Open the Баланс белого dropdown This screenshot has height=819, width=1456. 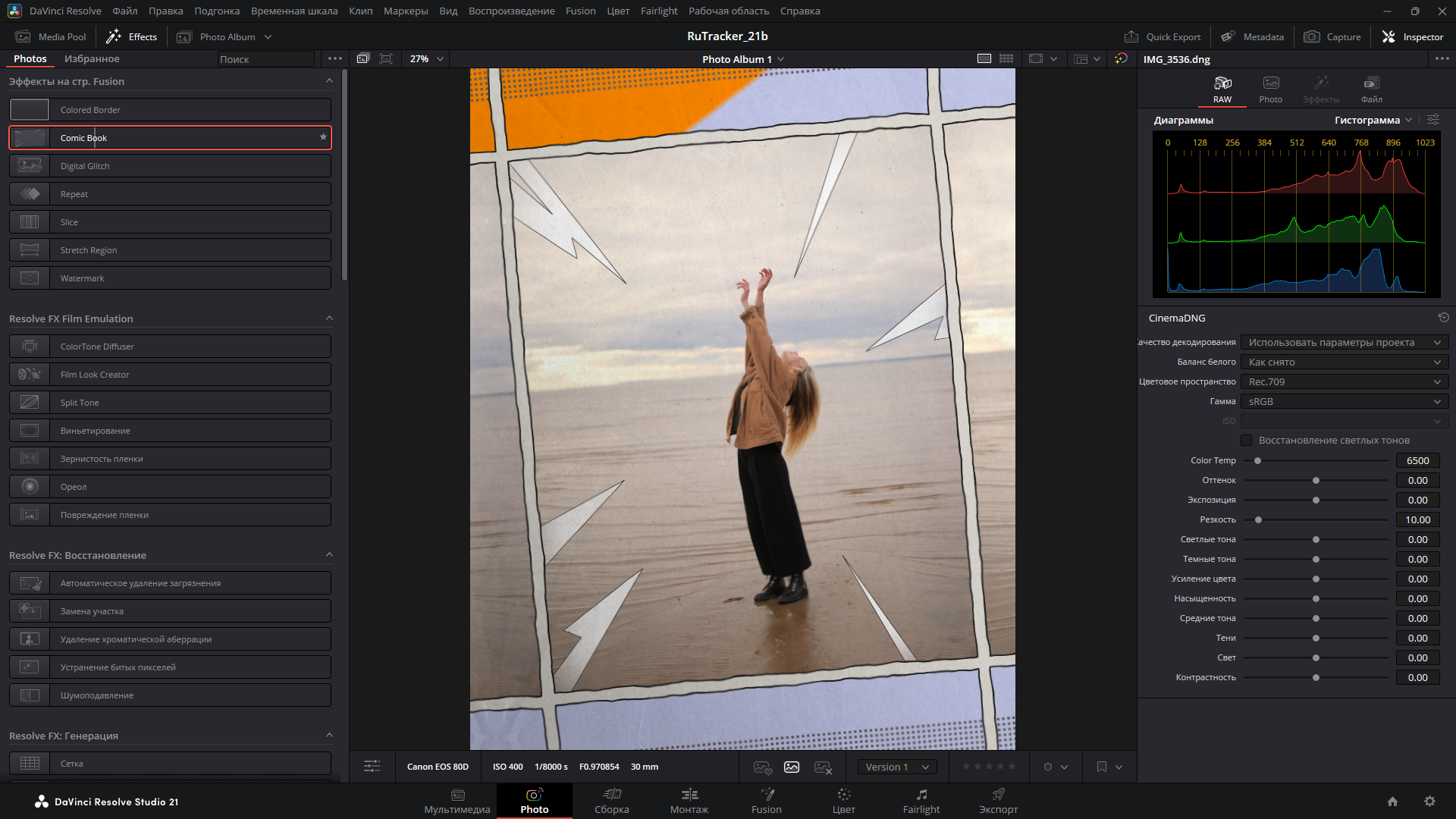tap(1345, 362)
